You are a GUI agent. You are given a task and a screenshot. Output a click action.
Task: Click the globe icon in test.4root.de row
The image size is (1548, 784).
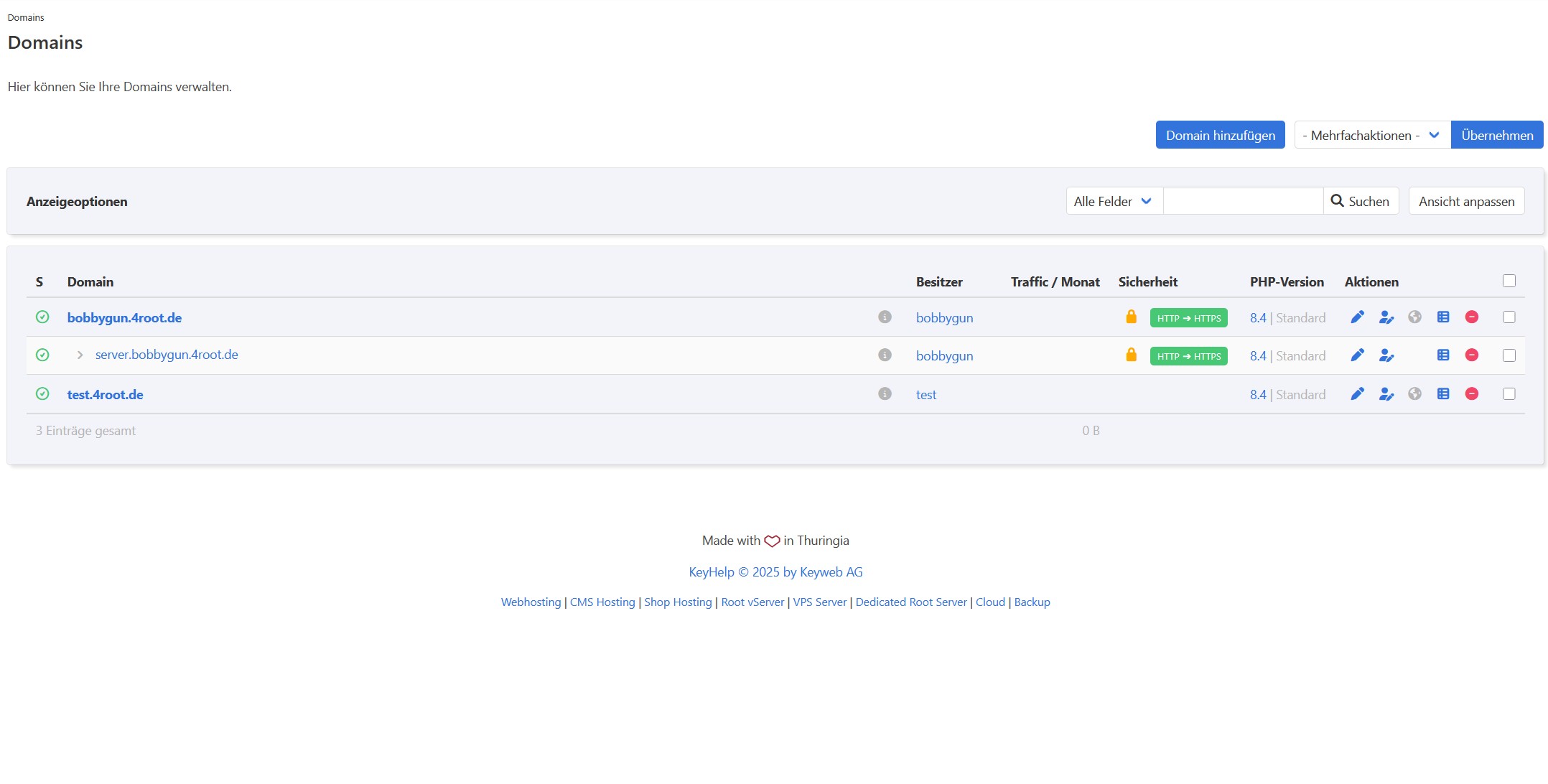(x=1414, y=394)
